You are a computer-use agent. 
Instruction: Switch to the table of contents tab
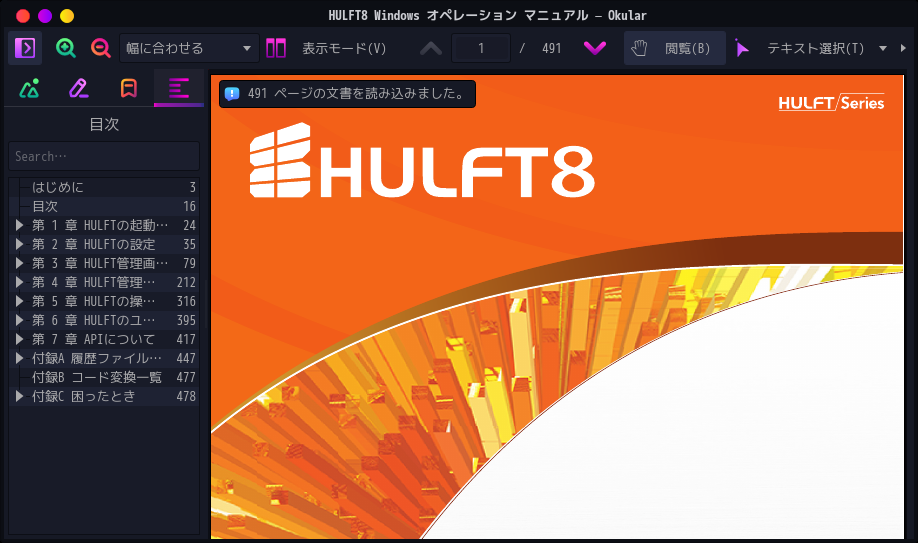coord(179,88)
